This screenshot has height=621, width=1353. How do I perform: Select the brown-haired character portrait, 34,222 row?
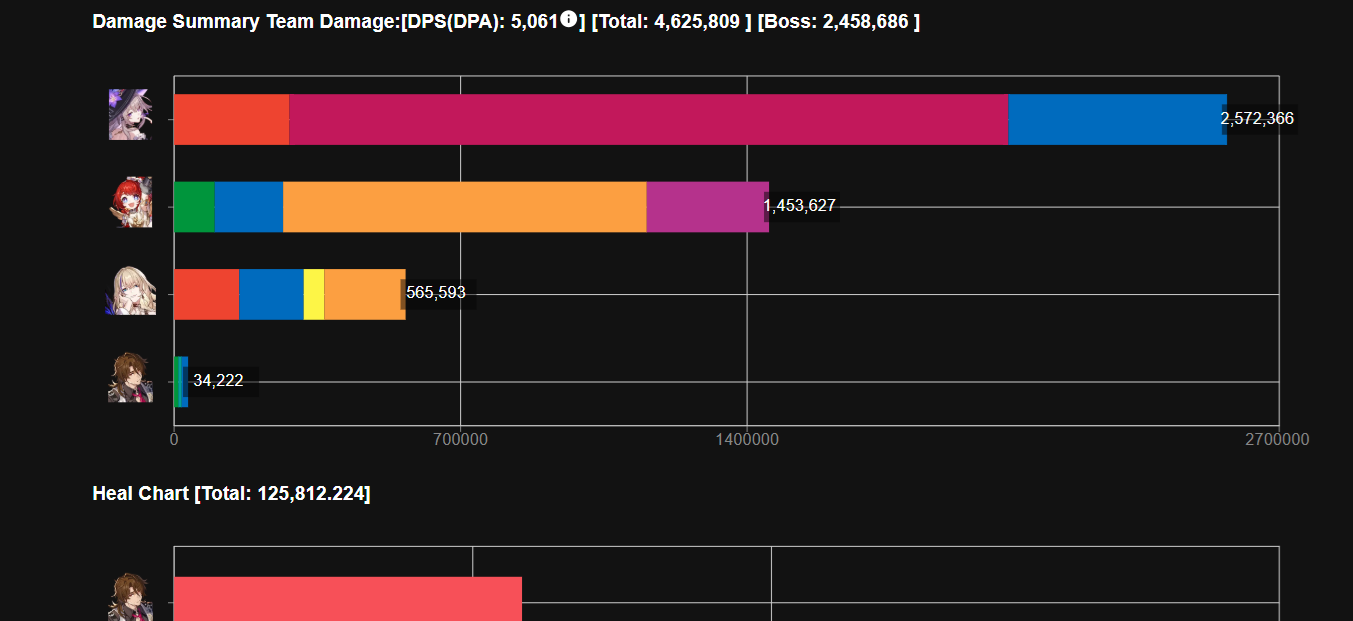pos(130,377)
